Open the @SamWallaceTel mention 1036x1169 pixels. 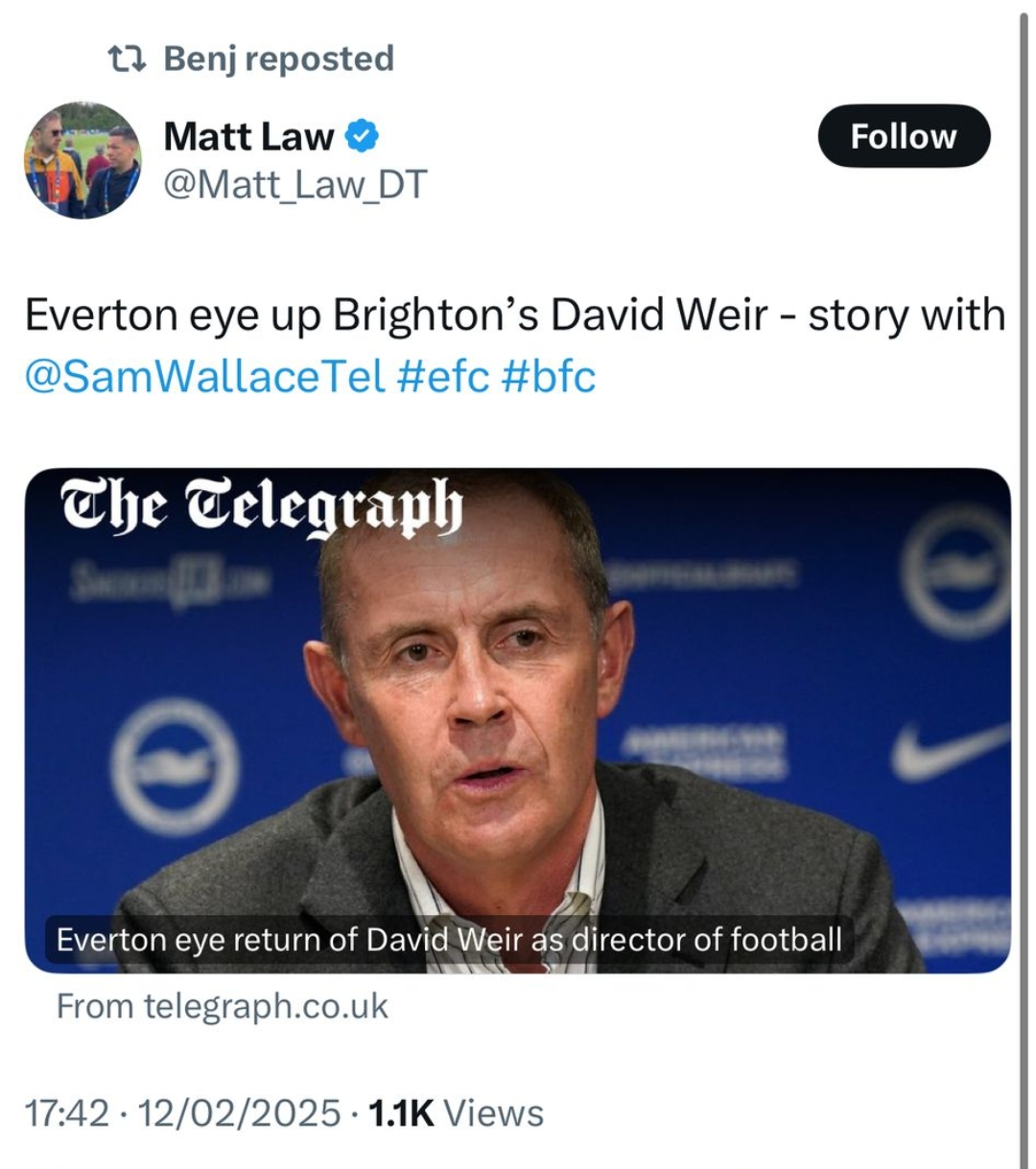click(204, 375)
